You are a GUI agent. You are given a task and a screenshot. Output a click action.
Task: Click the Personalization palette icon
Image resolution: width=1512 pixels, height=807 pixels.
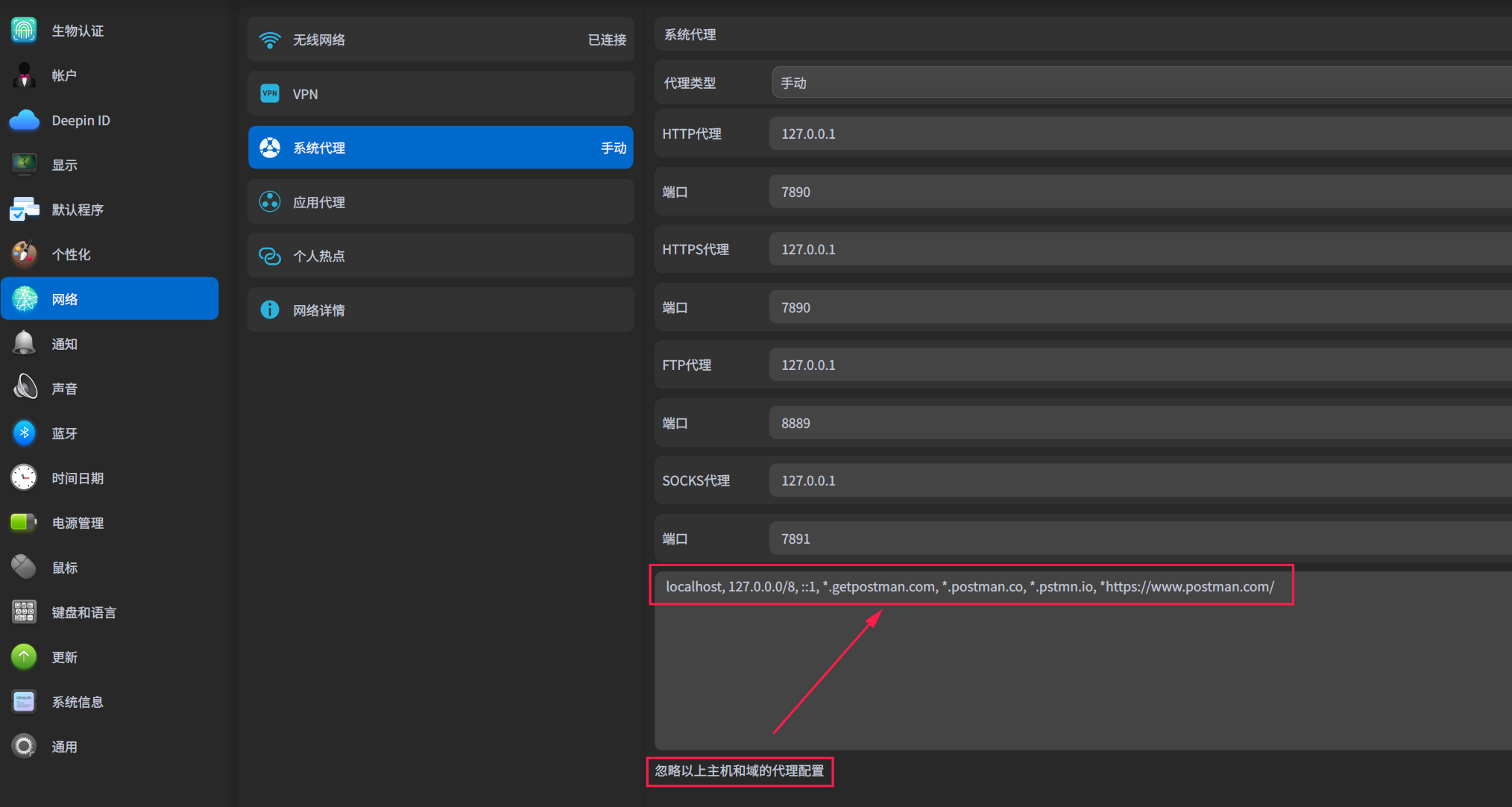click(24, 254)
